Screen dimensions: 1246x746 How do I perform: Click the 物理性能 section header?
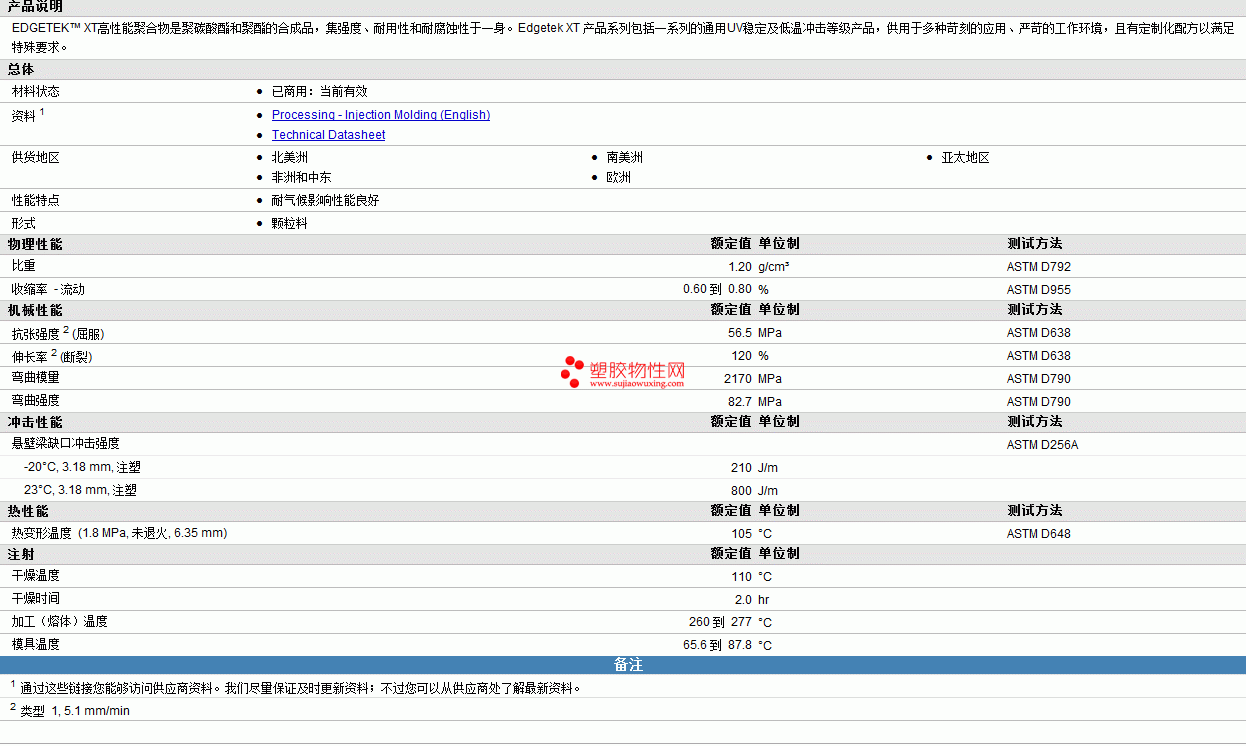(35, 244)
